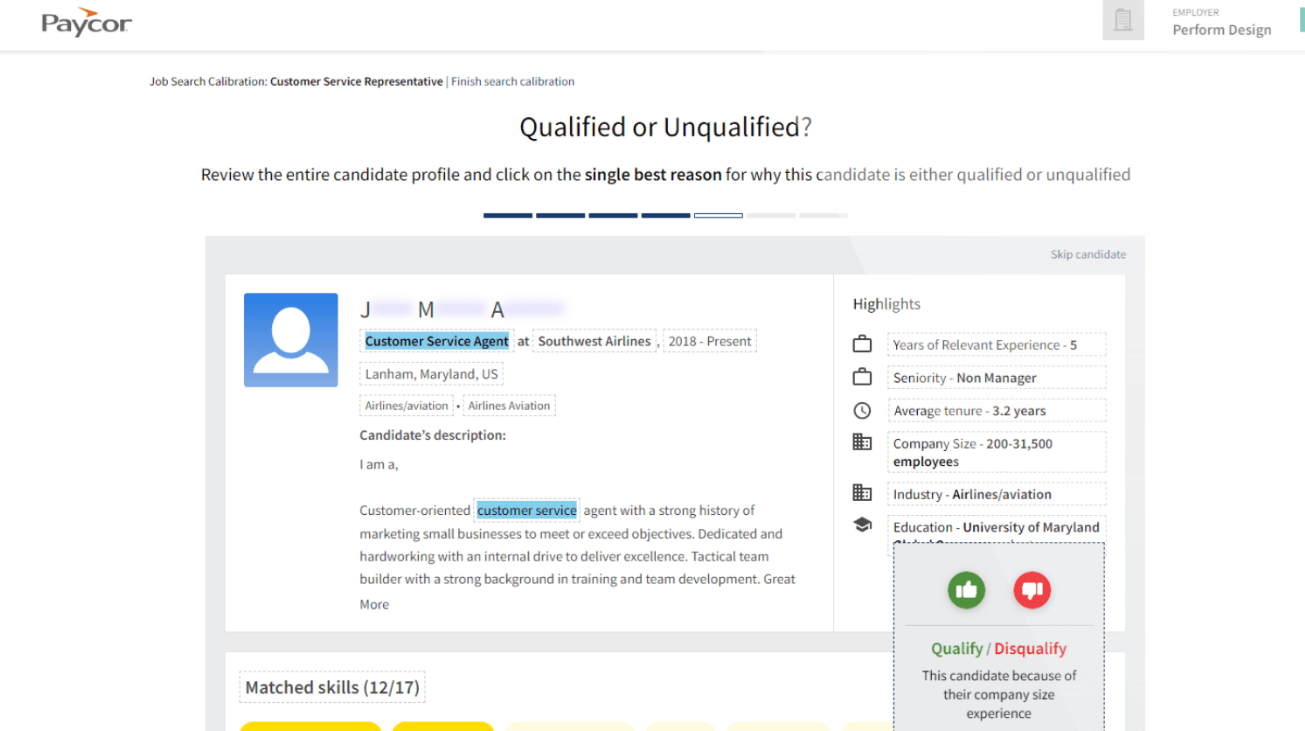
Task: Click the red thumbs-down Disqualify icon
Action: 1032,590
